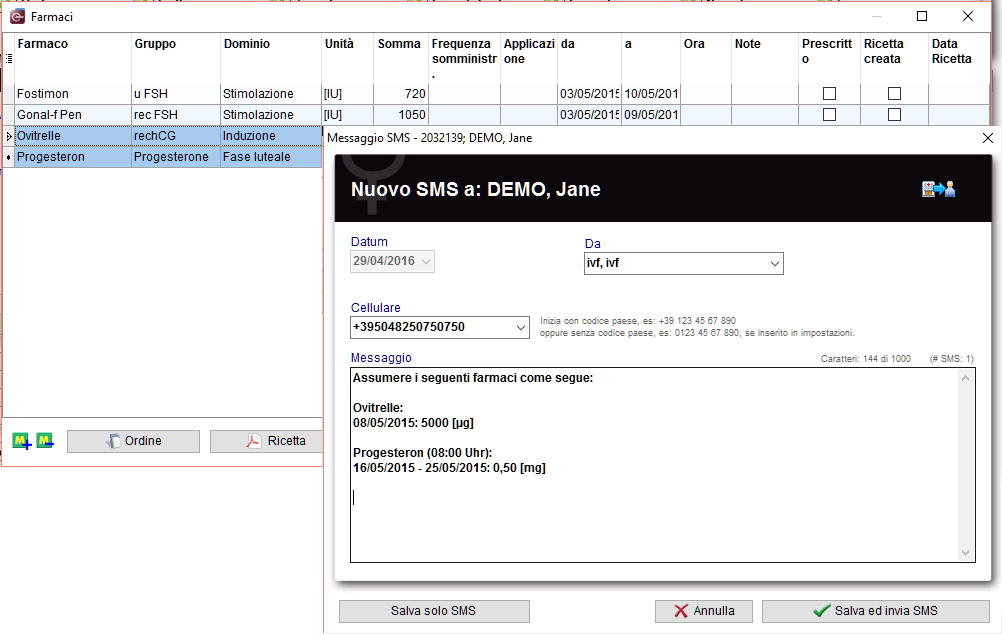Tick Ricetta creata checkbox for Fostimon
This screenshot has height=634, width=1002.
click(895, 93)
